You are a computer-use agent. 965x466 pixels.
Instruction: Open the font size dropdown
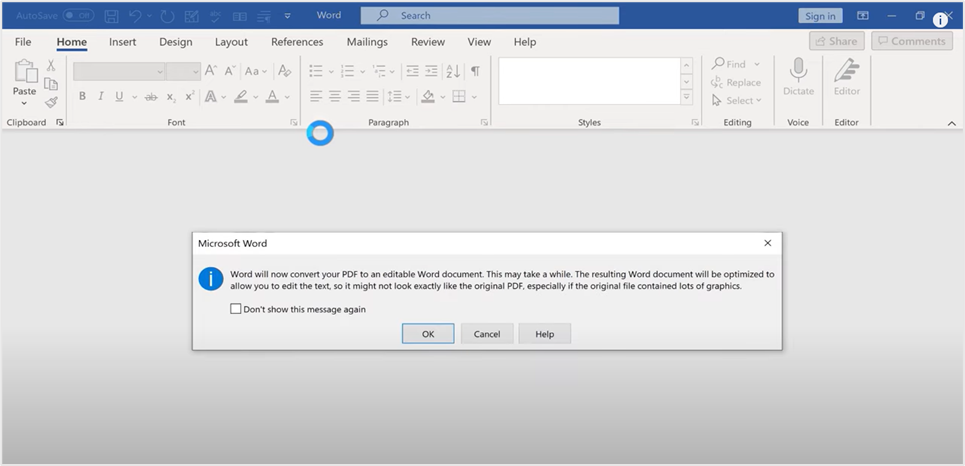coord(196,71)
